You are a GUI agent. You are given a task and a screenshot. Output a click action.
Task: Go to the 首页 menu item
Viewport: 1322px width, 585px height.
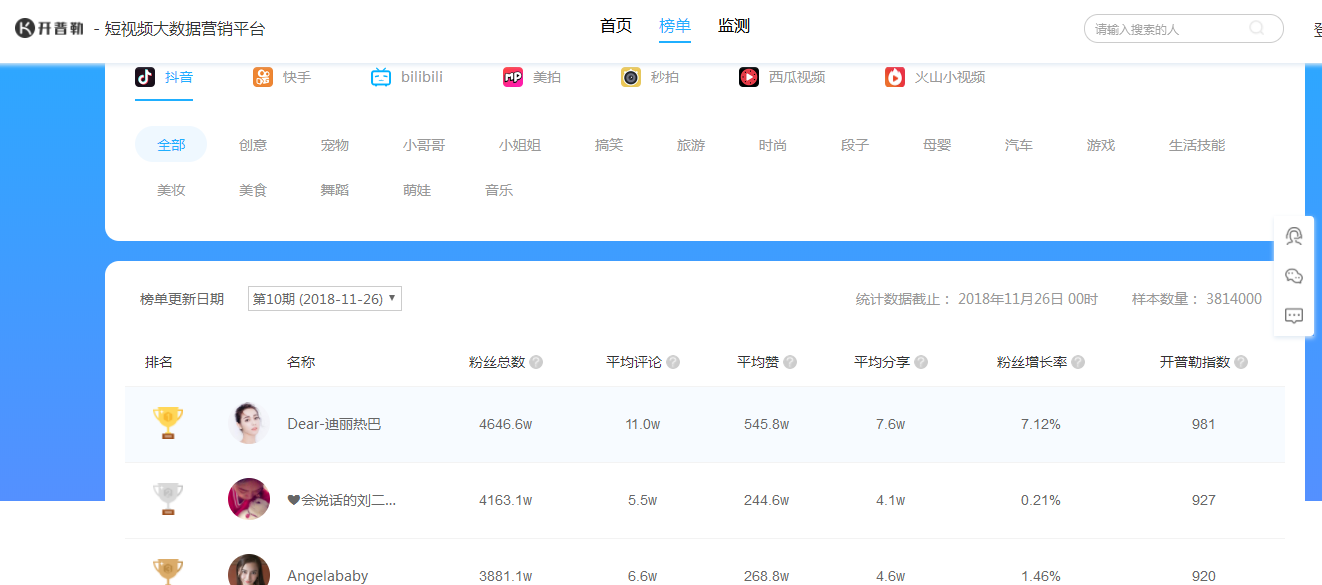[615, 25]
